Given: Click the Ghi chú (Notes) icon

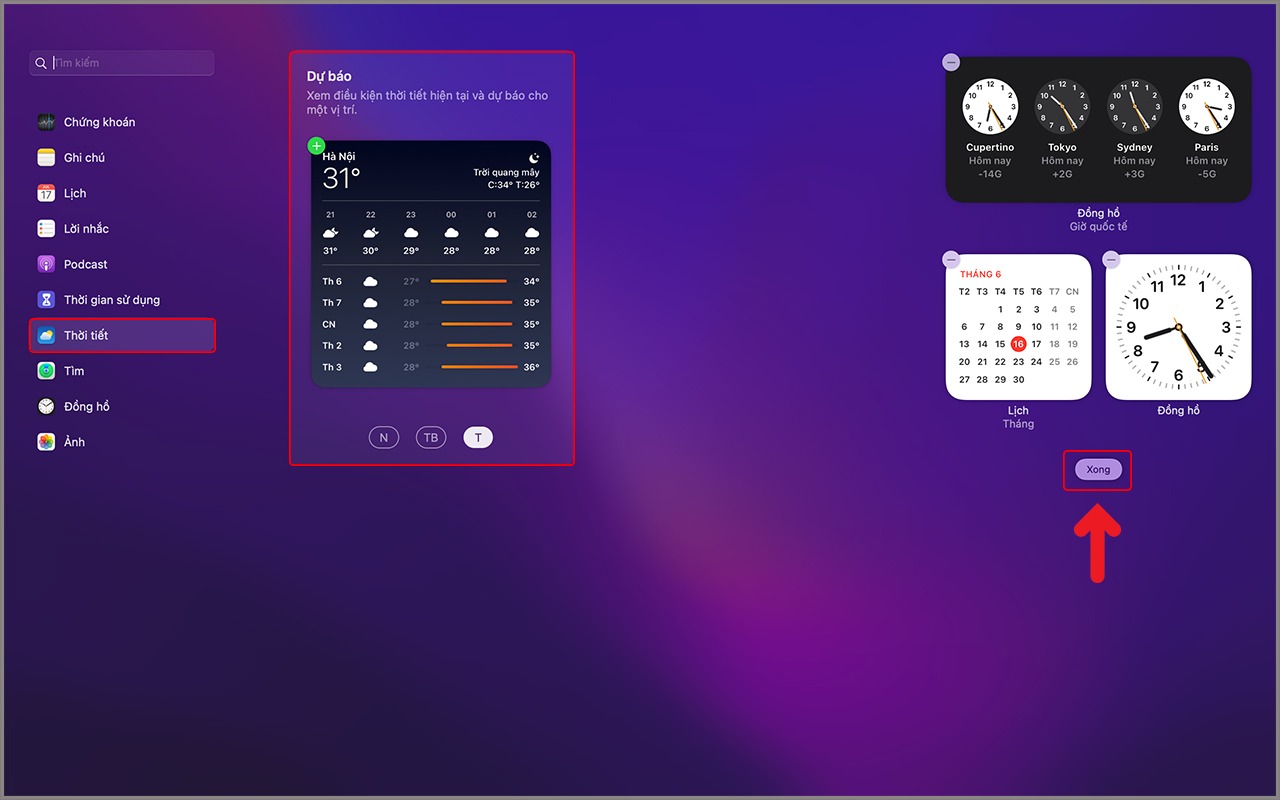Looking at the screenshot, I should (x=46, y=158).
